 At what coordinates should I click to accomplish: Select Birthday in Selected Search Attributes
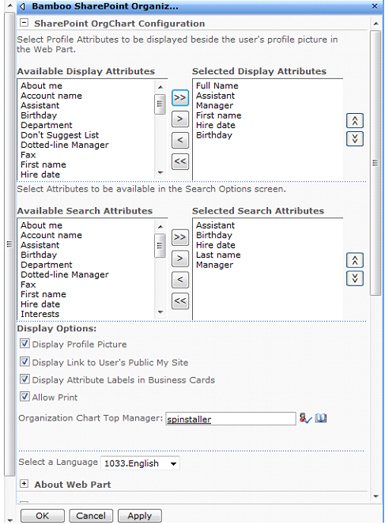pos(214,235)
